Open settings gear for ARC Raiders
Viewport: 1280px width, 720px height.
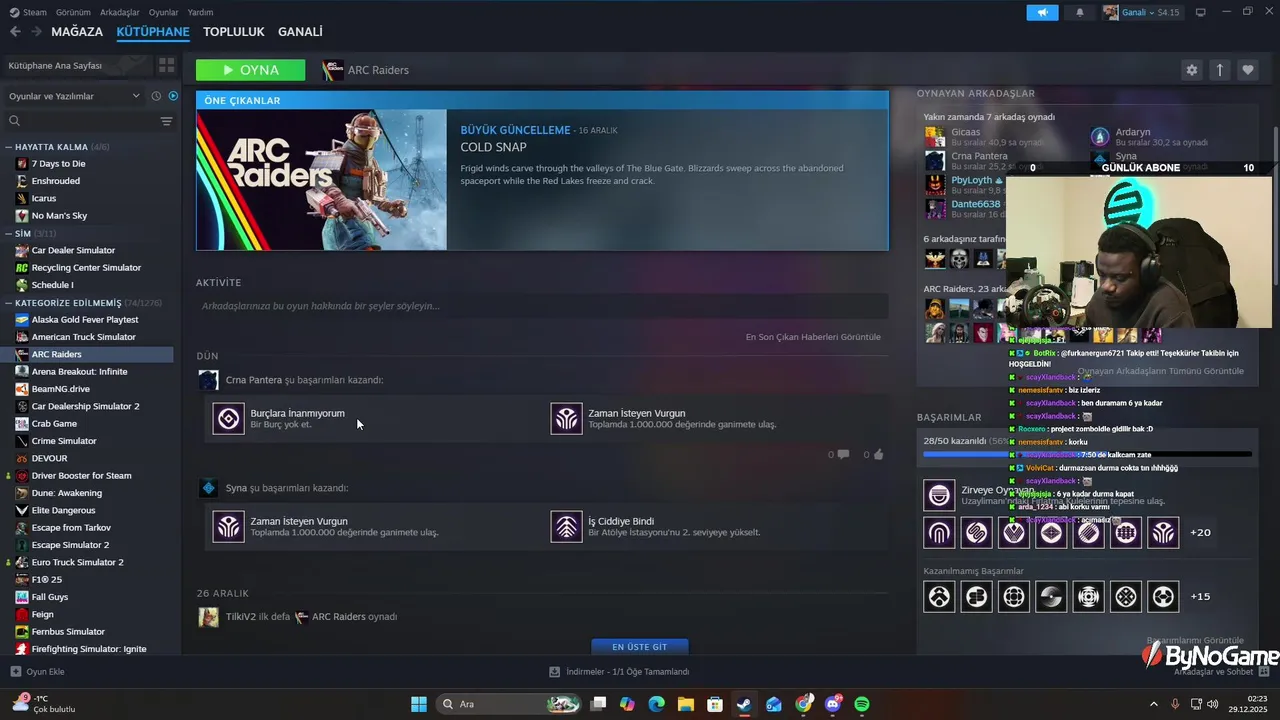[x=1191, y=70]
